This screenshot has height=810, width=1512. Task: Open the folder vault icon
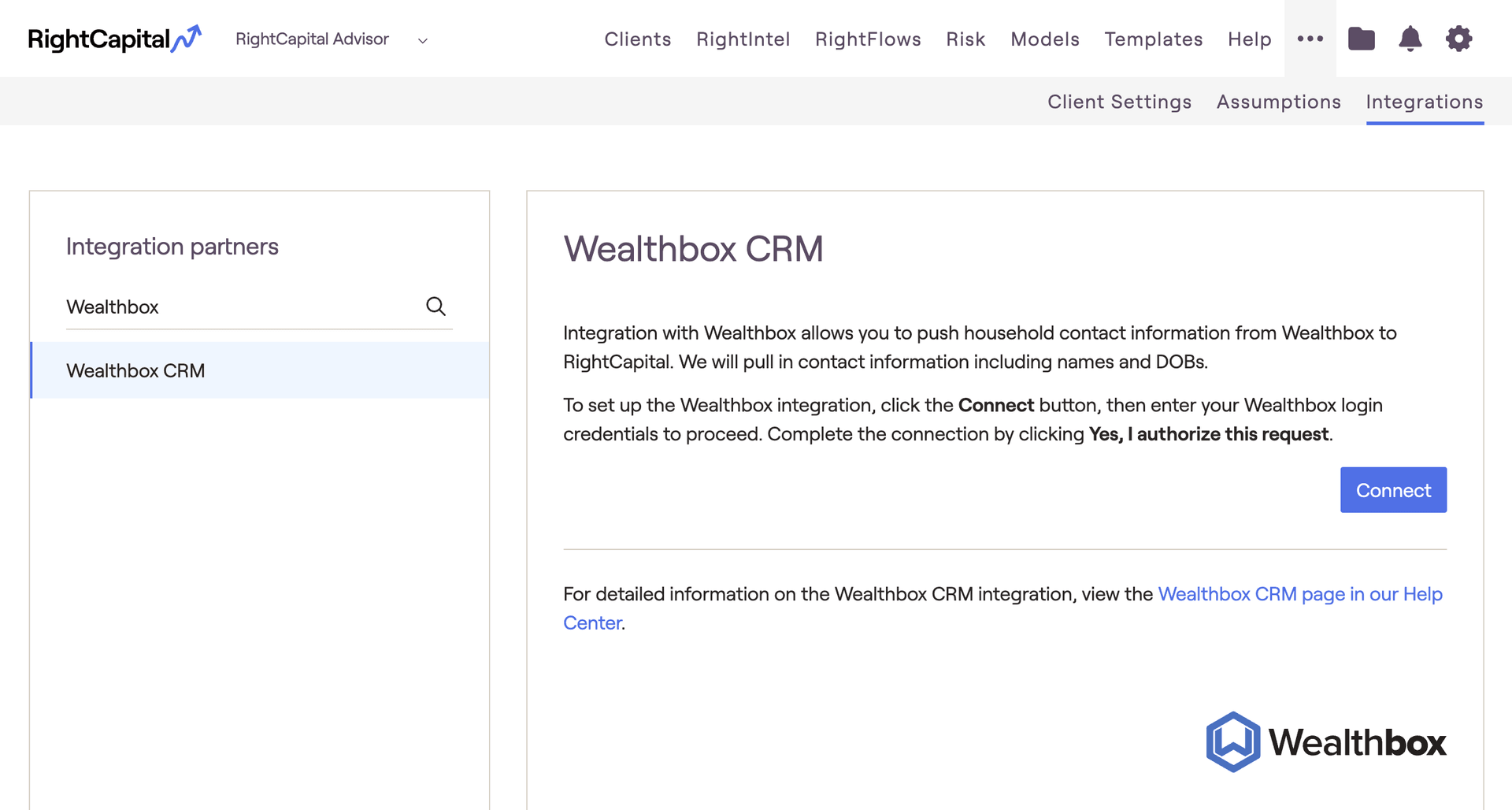pyautogui.click(x=1362, y=39)
